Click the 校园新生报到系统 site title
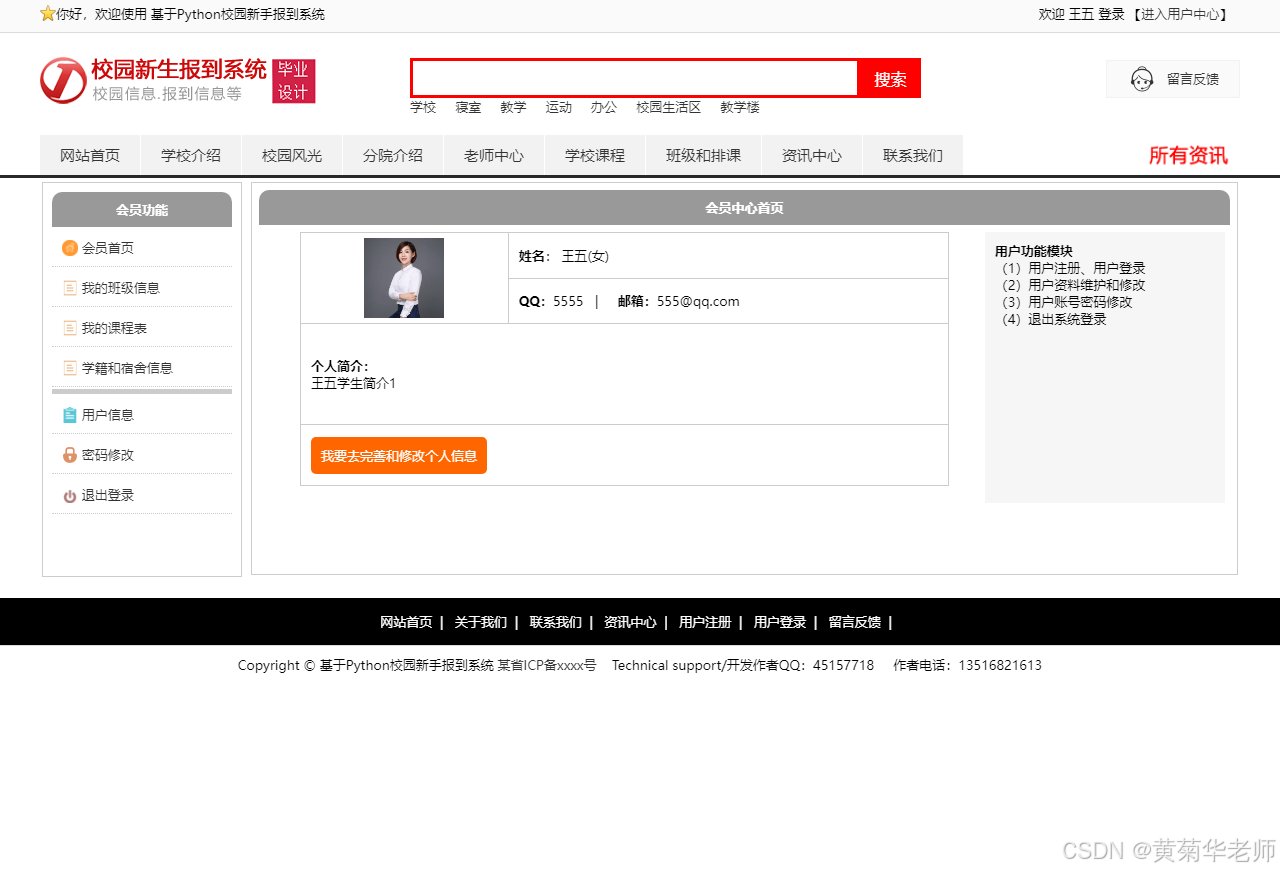Image resolution: width=1280 pixels, height=872 pixels. click(x=179, y=69)
